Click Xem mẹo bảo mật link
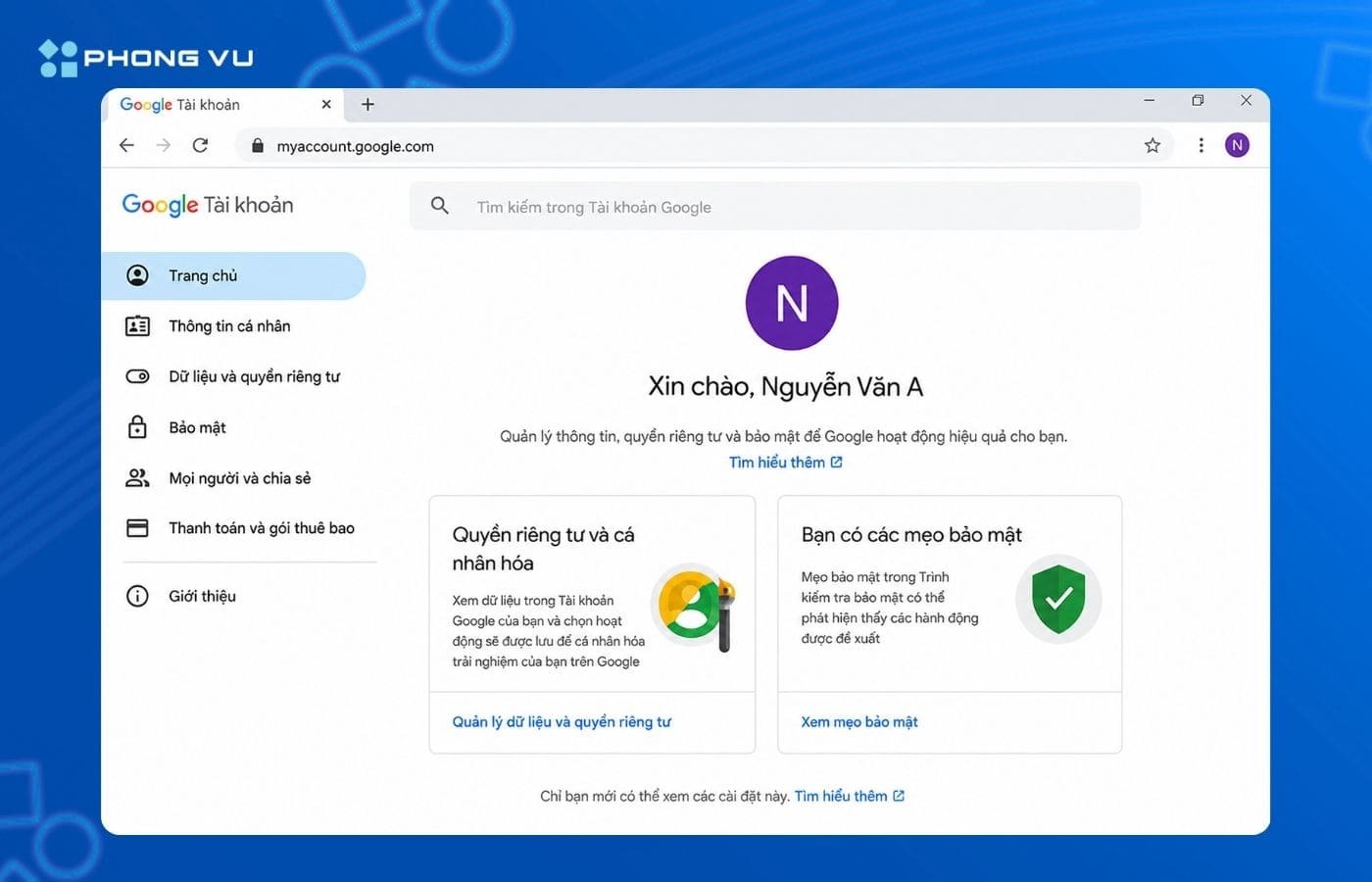This screenshot has width=1372, height=882. click(859, 722)
